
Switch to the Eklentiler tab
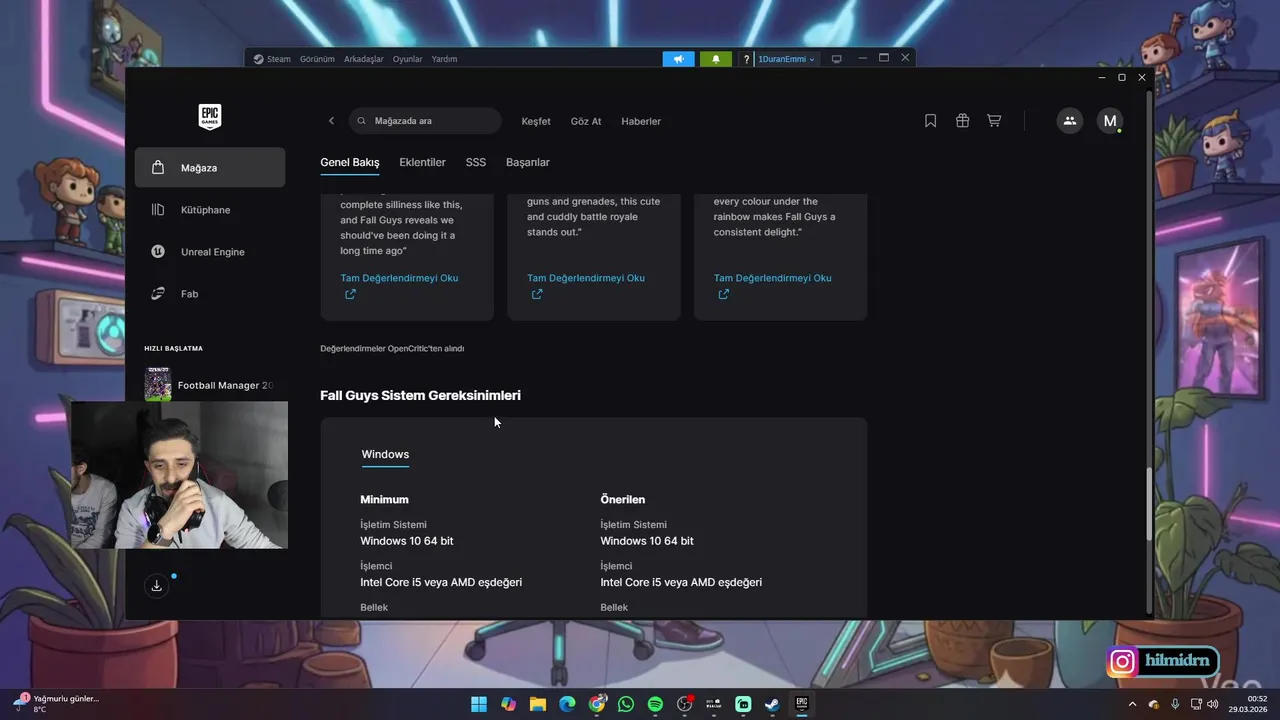pyautogui.click(x=422, y=162)
